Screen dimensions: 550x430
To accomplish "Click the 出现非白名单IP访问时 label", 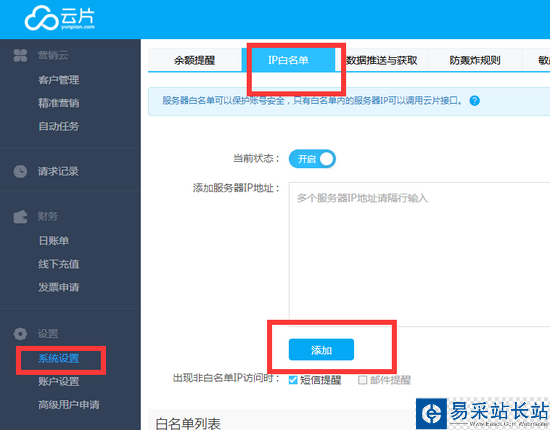I will click(x=226, y=378).
